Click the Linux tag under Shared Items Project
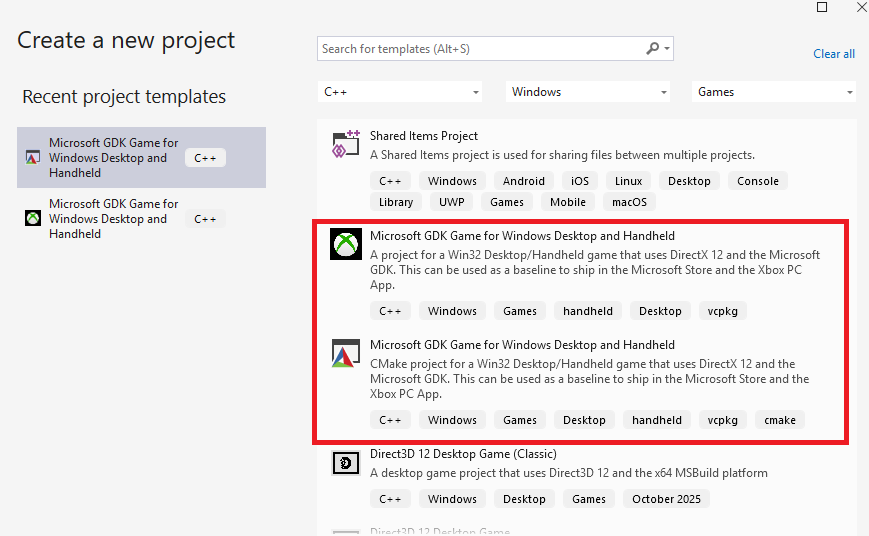869x536 pixels. [x=628, y=181]
